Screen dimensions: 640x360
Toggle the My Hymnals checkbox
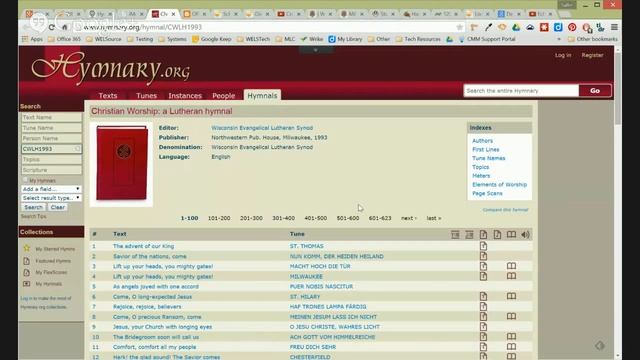25,180
